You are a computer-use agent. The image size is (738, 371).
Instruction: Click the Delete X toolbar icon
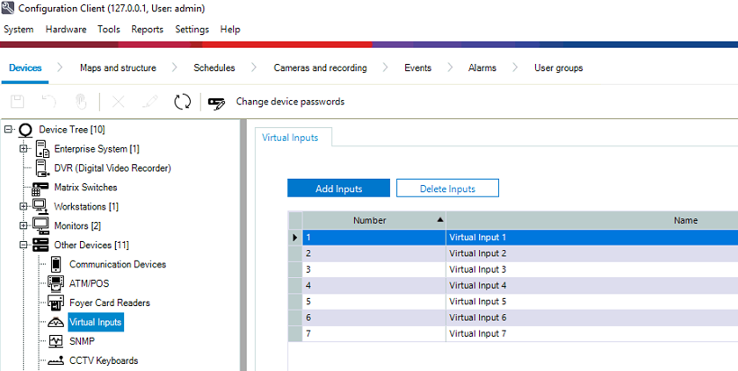pos(118,101)
